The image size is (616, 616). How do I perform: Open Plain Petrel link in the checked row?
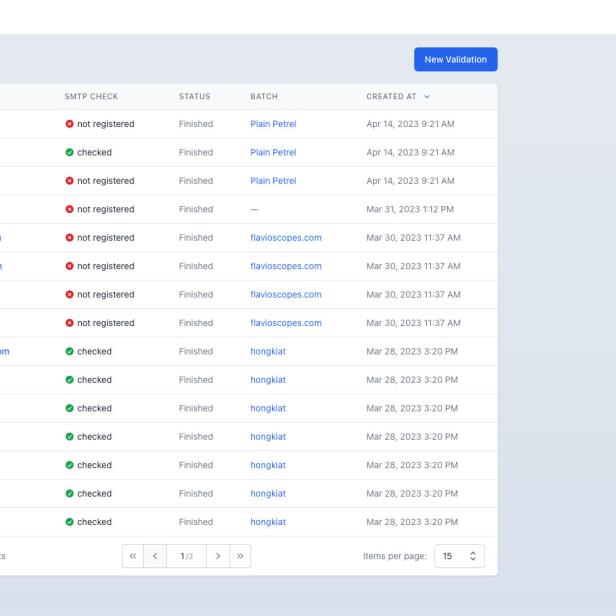pyautogui.click(x=273, y=152)
